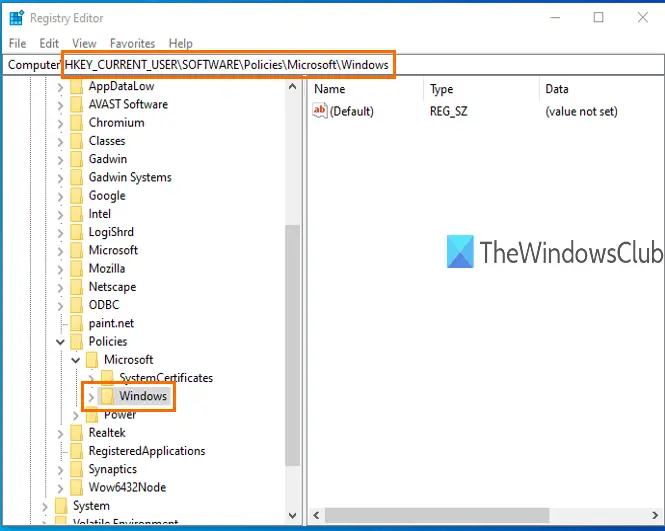Click the Netscape folder icon
Viewport: 665px width, 531px height.
pyautogui.click(x=76, y=287)
